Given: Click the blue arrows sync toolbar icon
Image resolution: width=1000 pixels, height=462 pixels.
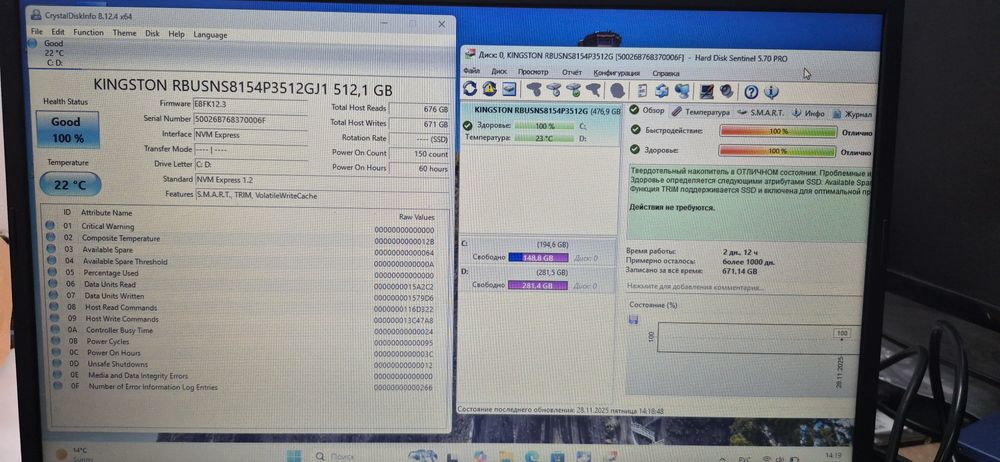Looking at the screenshot, I should pos(662,91).
